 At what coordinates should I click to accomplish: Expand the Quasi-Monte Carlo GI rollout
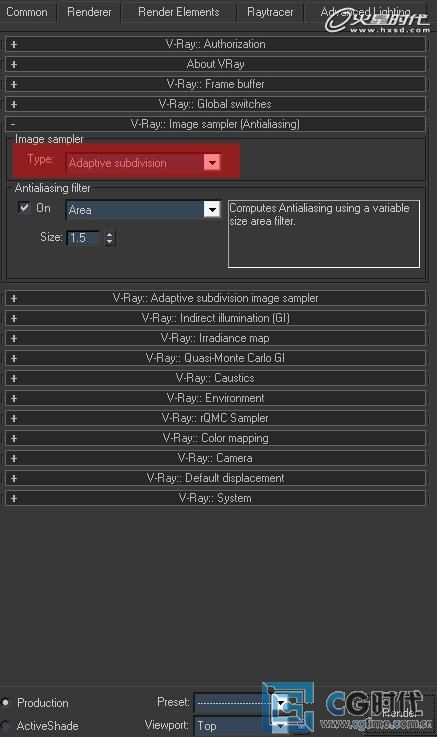(x=216, y=358)
